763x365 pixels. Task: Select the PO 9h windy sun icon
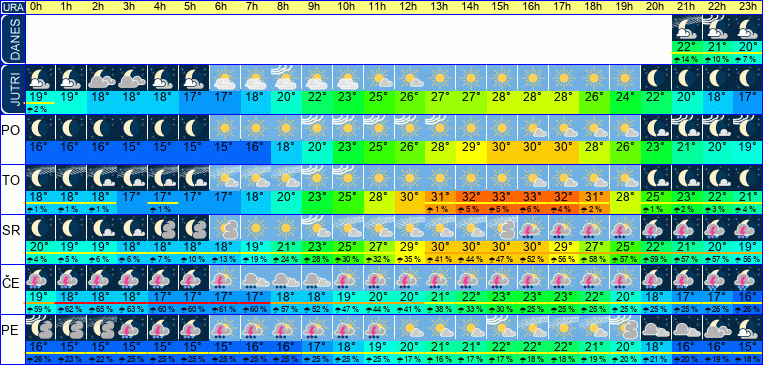click(317, 128)
